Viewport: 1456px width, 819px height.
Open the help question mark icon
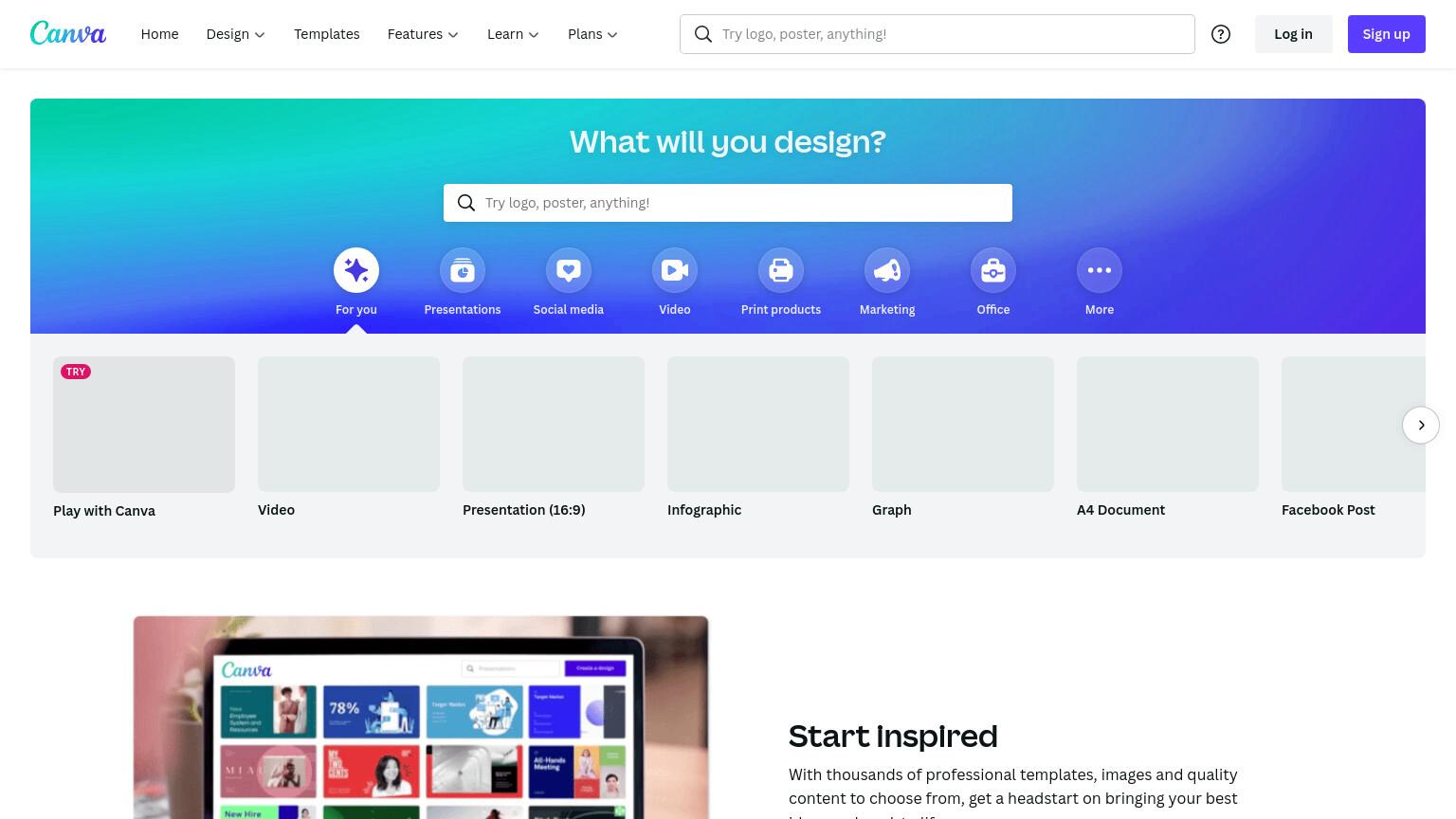point(1221,34)
